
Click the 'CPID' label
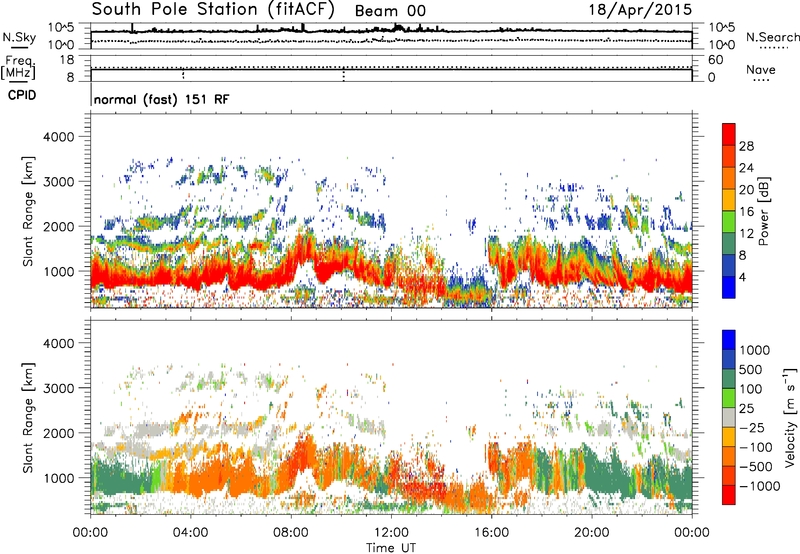[22, 95]
